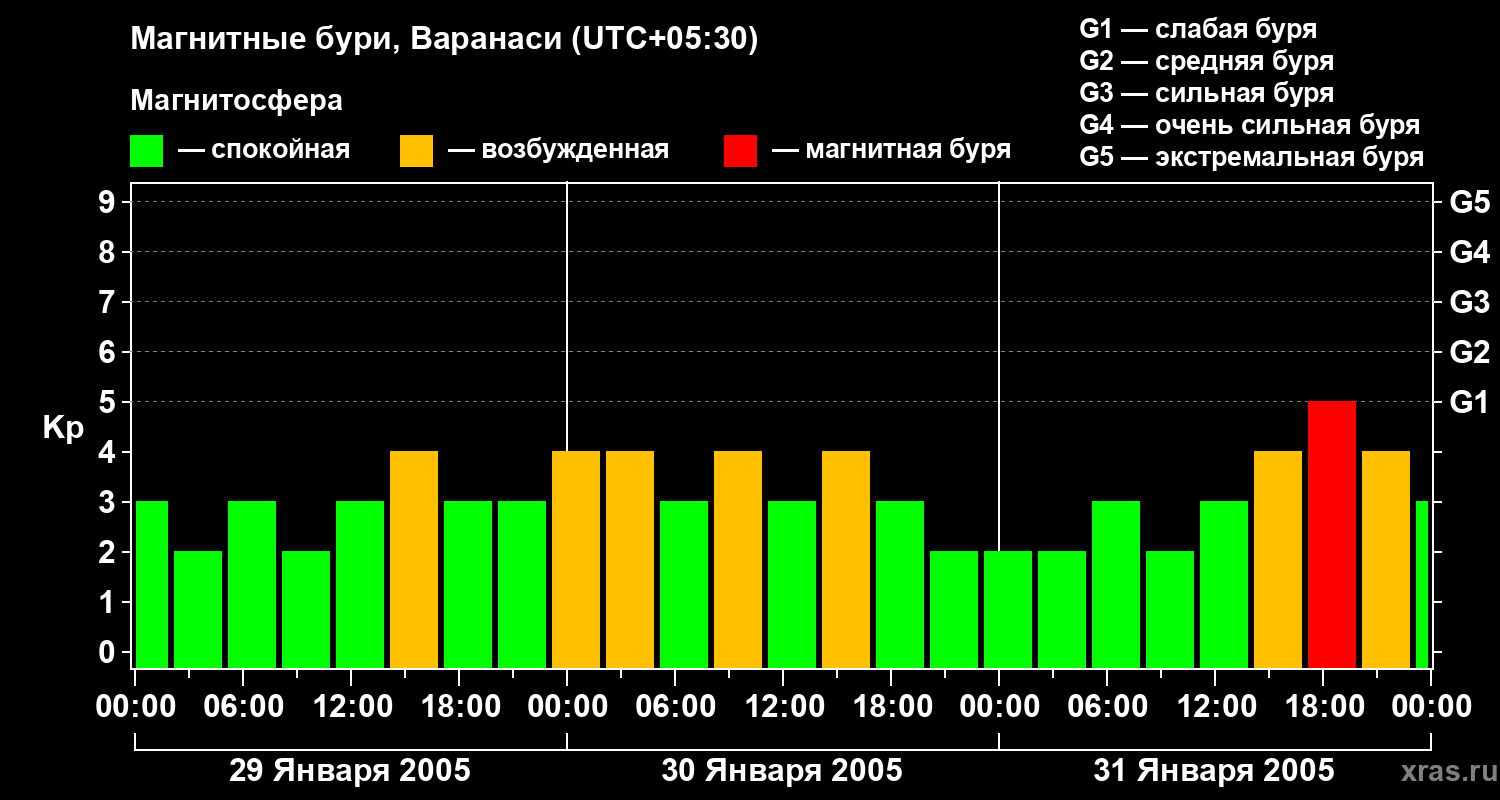Select the line "G4 — очень сильная буря"

click(1250, 125)
